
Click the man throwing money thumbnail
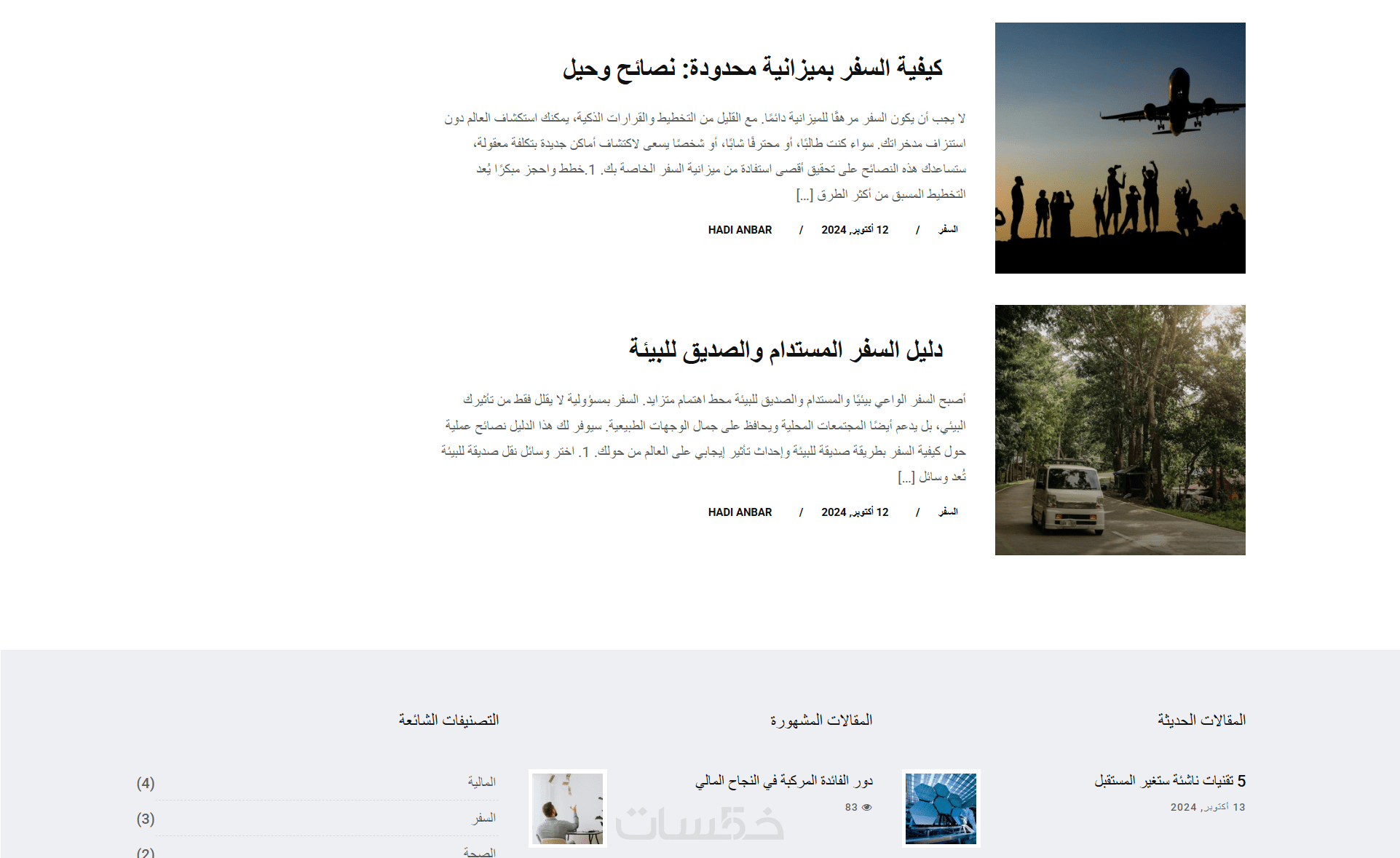(x=568, y=808)
